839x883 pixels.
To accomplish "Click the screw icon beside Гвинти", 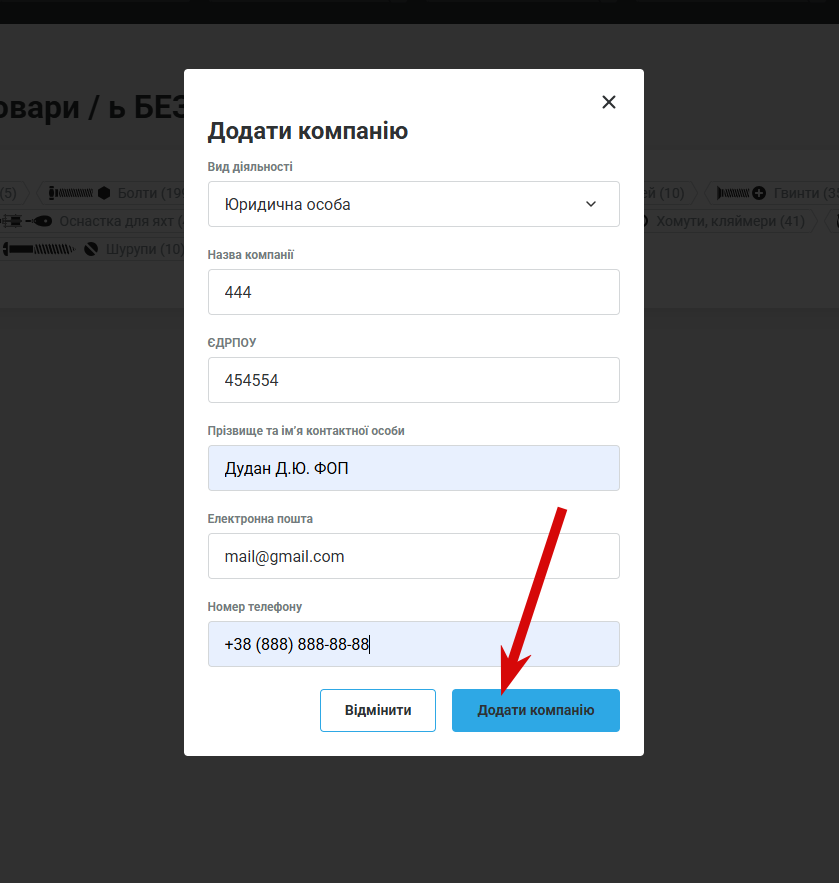I will tap(741, 193).
